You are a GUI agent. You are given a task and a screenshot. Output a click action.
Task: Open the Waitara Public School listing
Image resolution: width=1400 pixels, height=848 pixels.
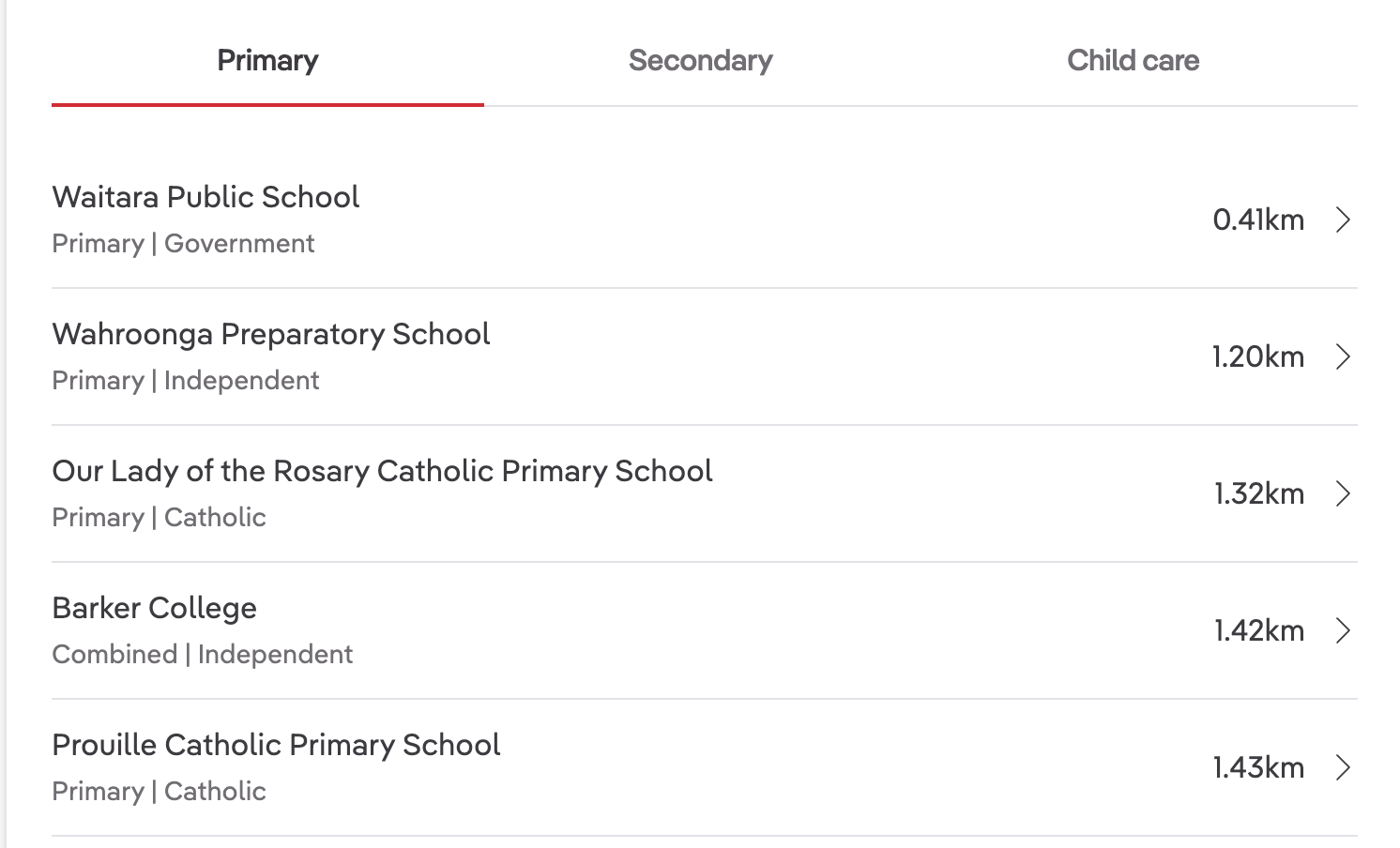(x=205, y=197)
